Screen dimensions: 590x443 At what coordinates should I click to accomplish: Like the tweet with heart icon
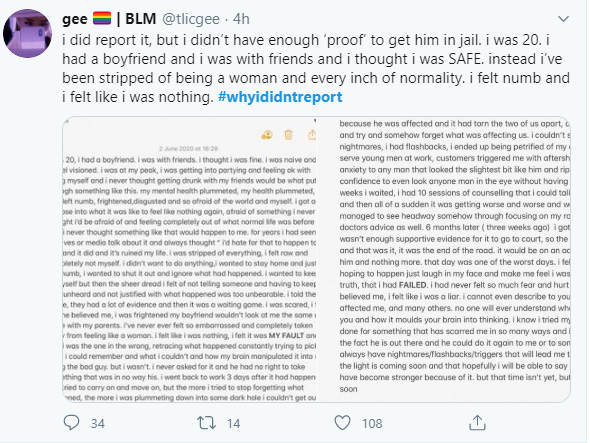[x=342, y=423]
